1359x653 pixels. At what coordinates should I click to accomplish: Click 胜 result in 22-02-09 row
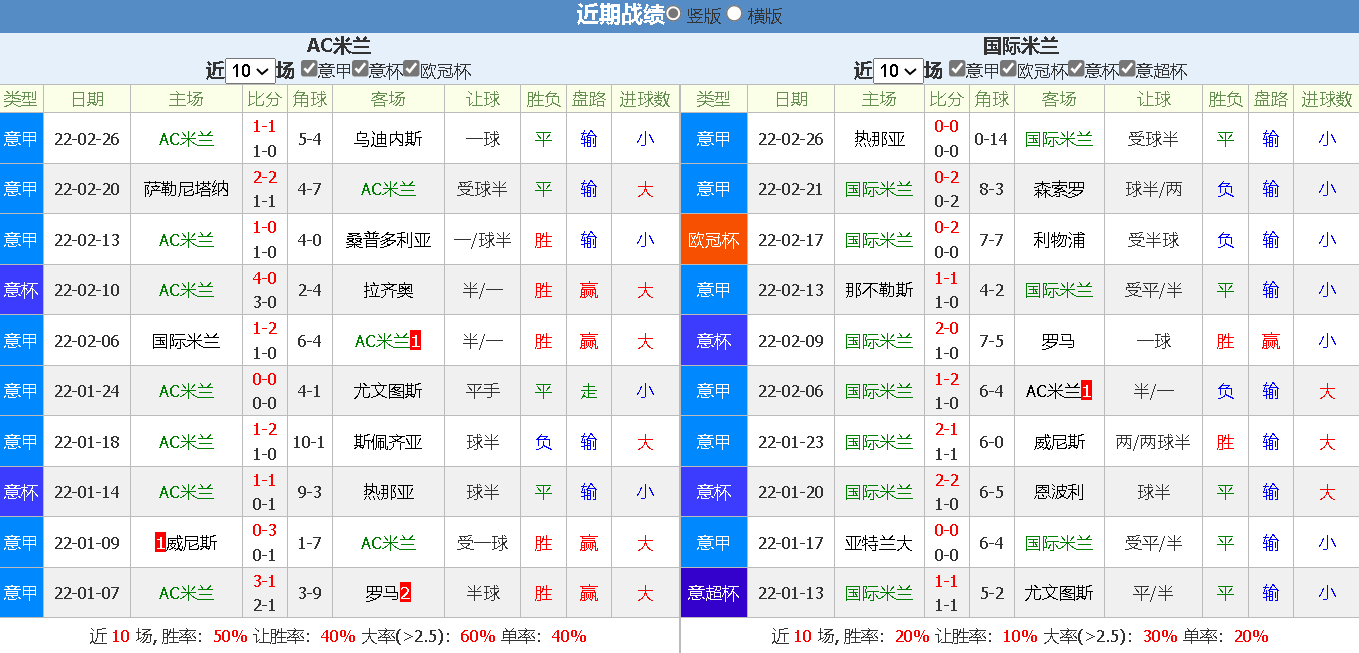(x=1225, y=341)
